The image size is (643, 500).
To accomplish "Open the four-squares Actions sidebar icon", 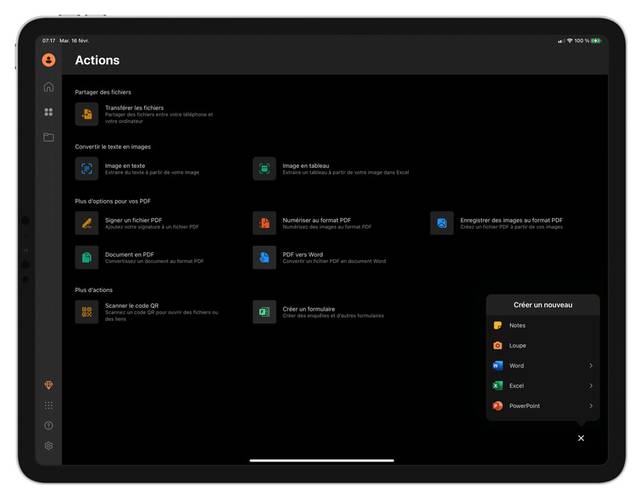I will click(x=48, y=112).
